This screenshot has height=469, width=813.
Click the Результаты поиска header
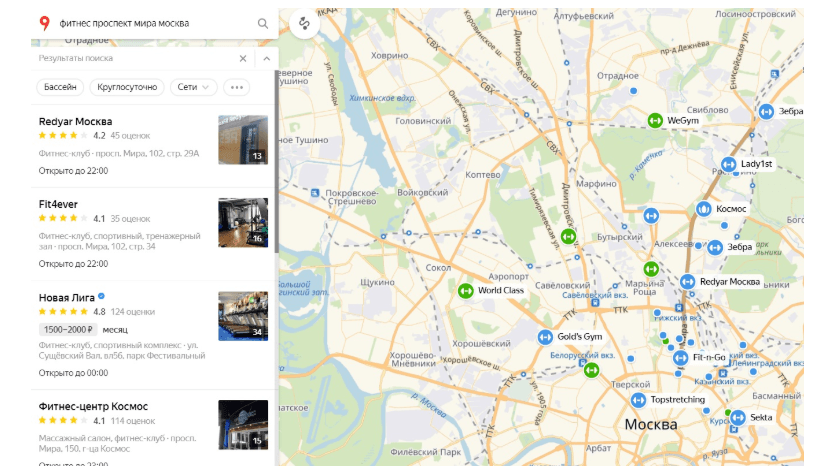pyautogui.click(x=76, y=58)
